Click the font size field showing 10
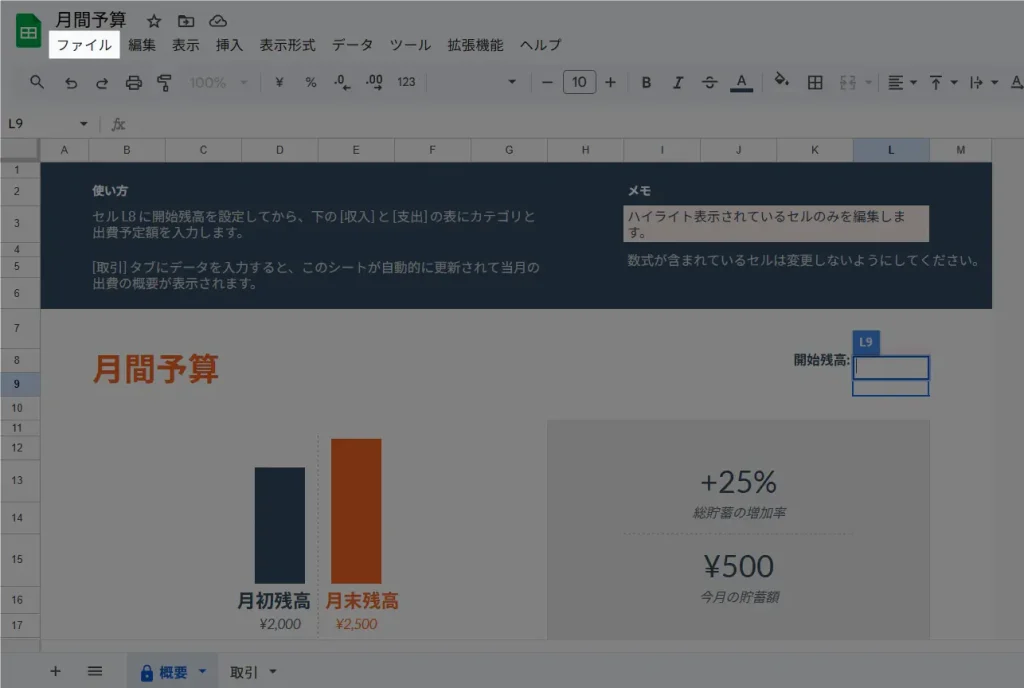 pos(579,82)
